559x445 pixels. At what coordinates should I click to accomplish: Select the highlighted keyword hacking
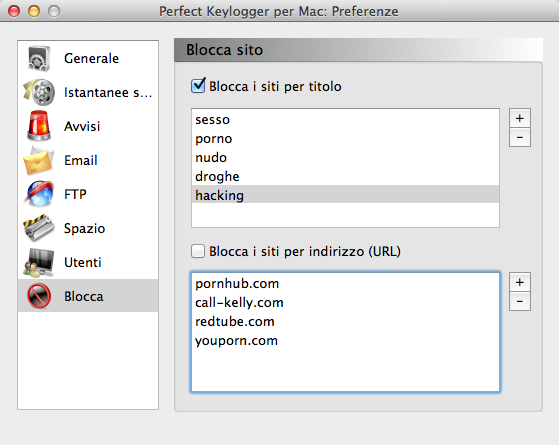(x=345, y=194)
